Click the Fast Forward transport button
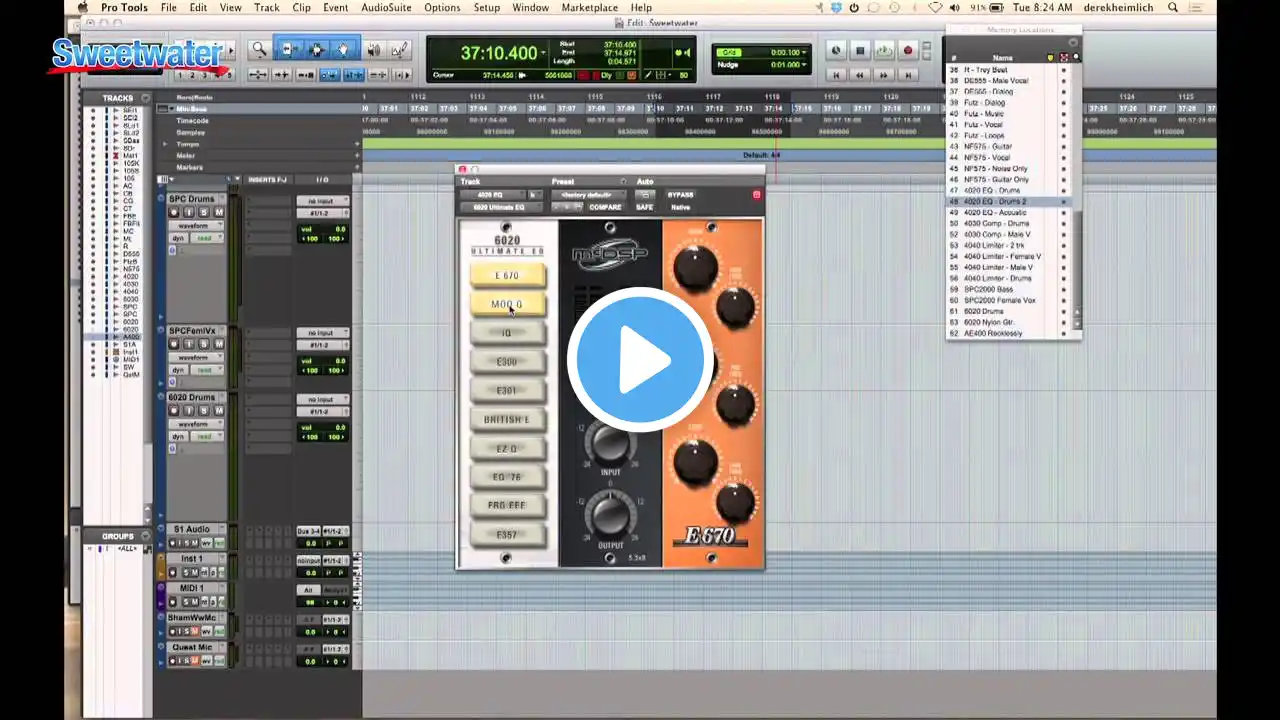This screenshot has width=1280, height=720. (884, 74)
